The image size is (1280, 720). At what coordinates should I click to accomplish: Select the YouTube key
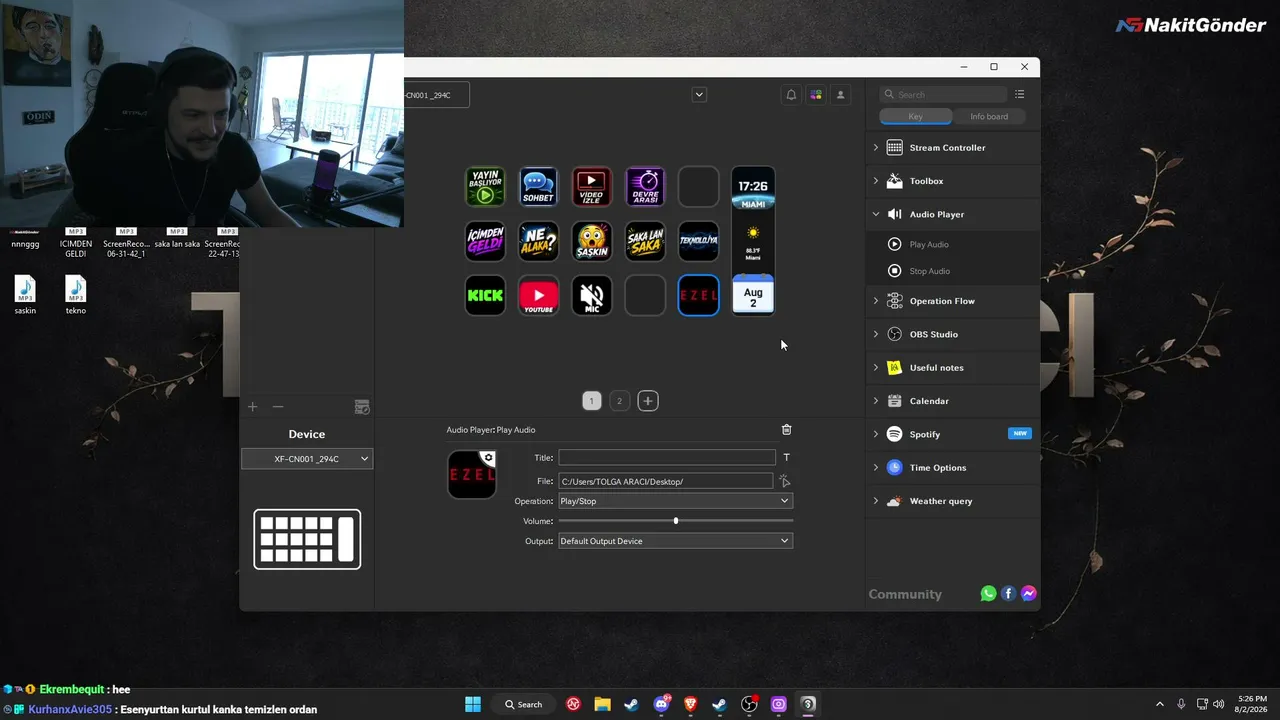point(538,295)
